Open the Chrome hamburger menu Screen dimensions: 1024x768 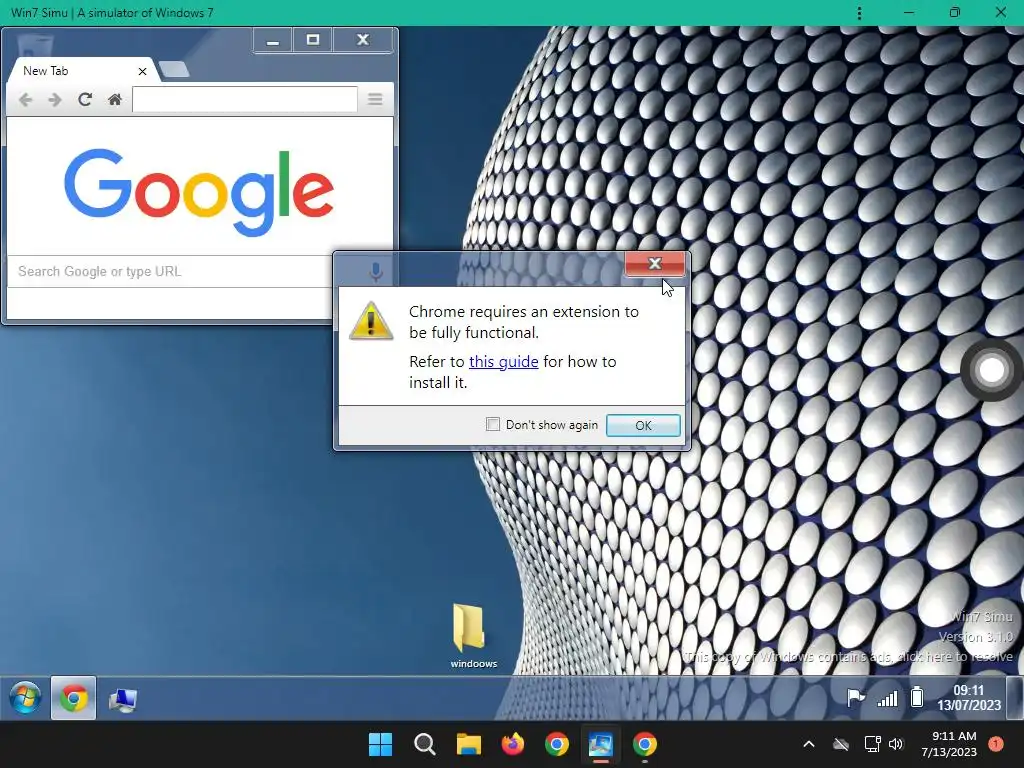coord(375,99)
